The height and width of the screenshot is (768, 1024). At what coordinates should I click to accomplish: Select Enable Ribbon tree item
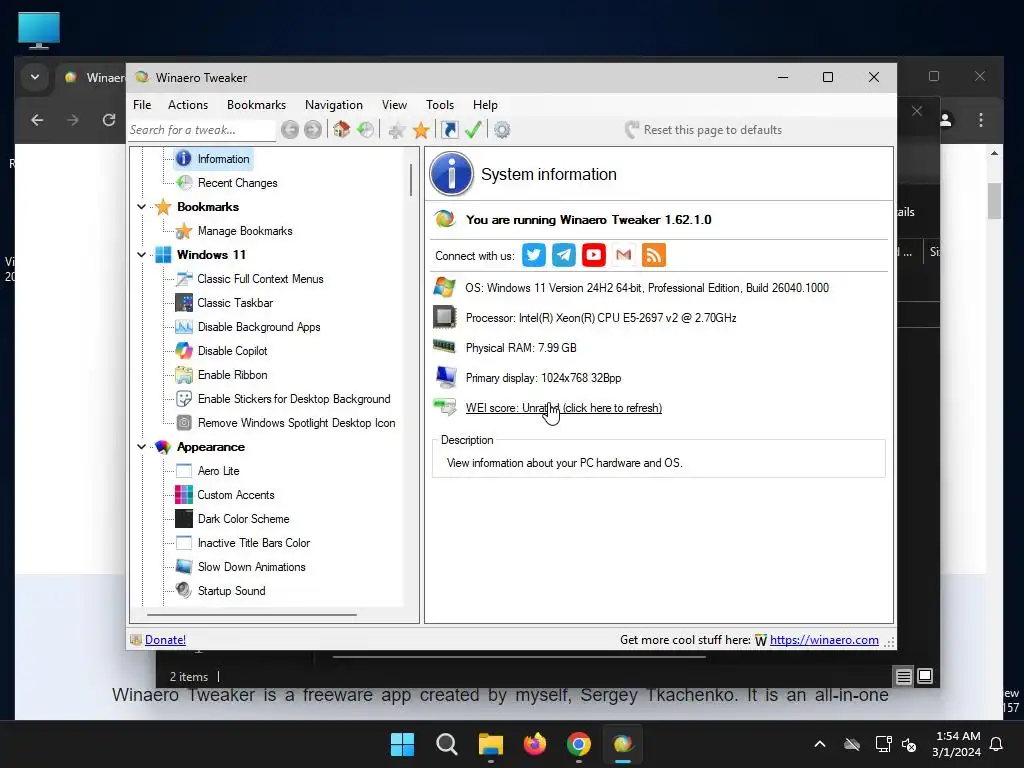coord(232,375)
